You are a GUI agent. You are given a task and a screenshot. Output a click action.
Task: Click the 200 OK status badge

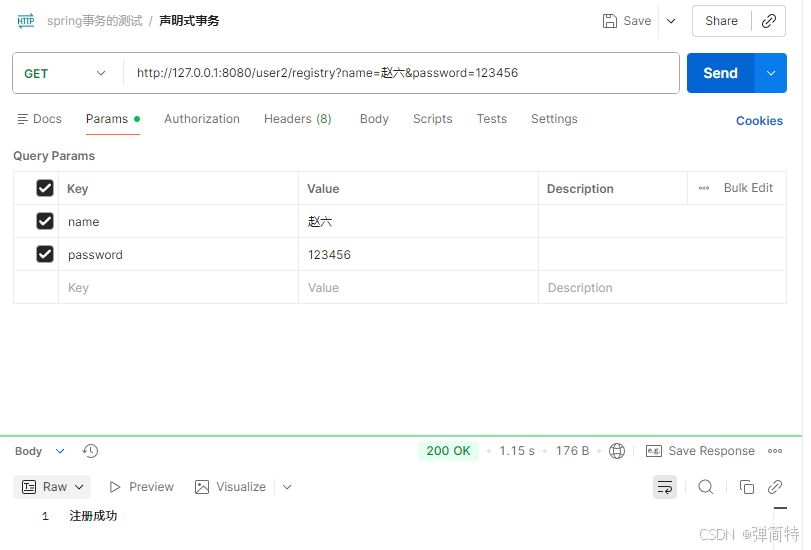pyautogui.click(x=448, y=451)
